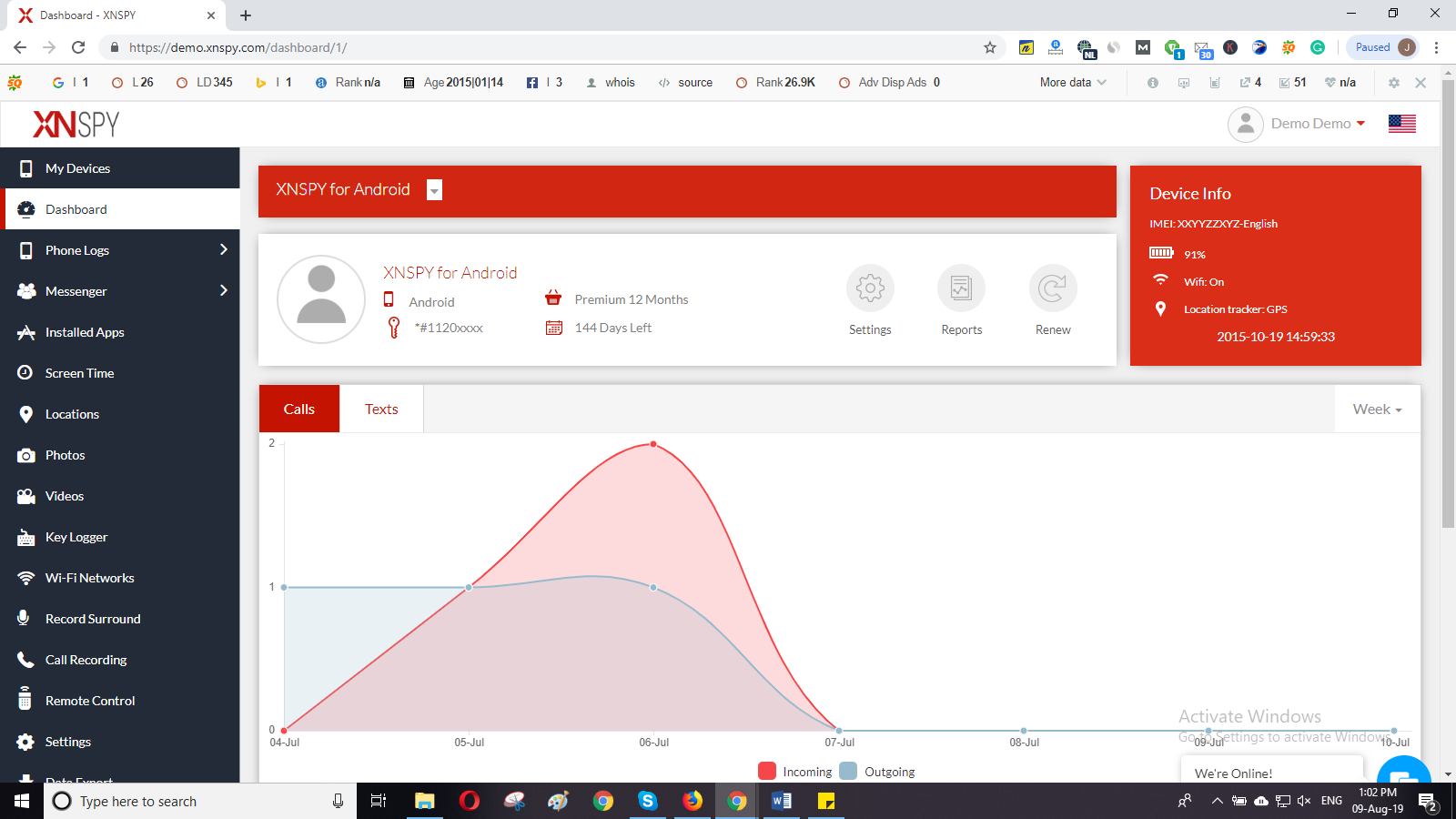Screen dimensions: 1456x819
Task: Reload the page with refresh button
Action: (x=78, y=47)
